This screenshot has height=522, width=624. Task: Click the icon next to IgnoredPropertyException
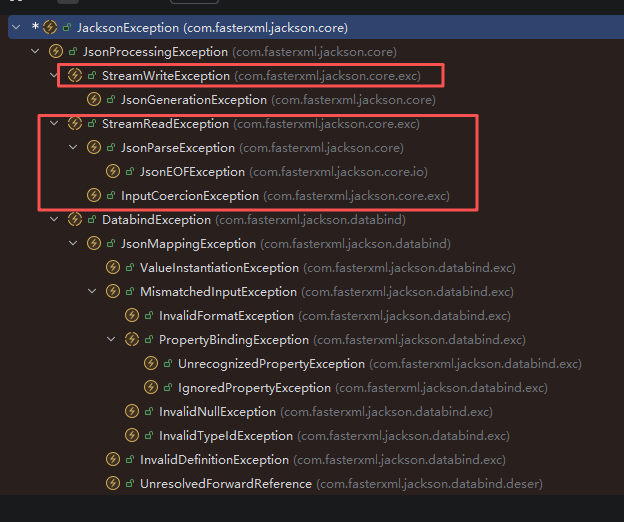[152, 388]
